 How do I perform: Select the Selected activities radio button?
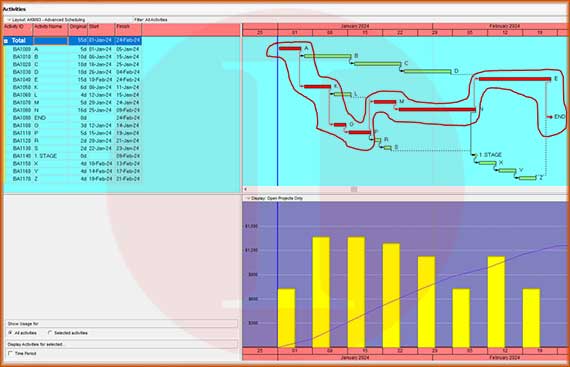[x=50, y=333]
